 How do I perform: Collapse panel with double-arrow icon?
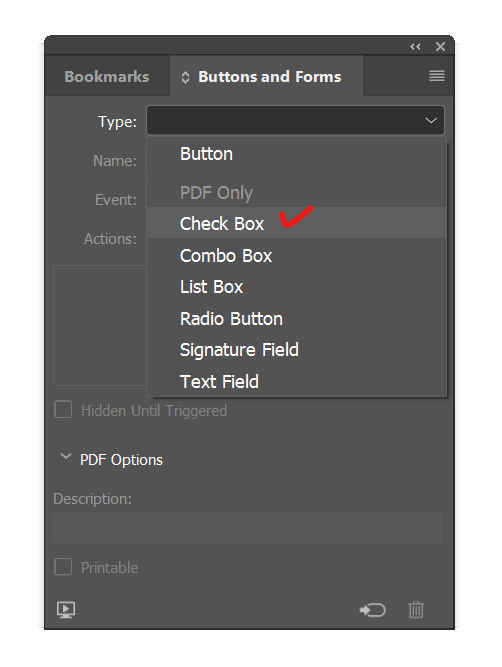415,46
